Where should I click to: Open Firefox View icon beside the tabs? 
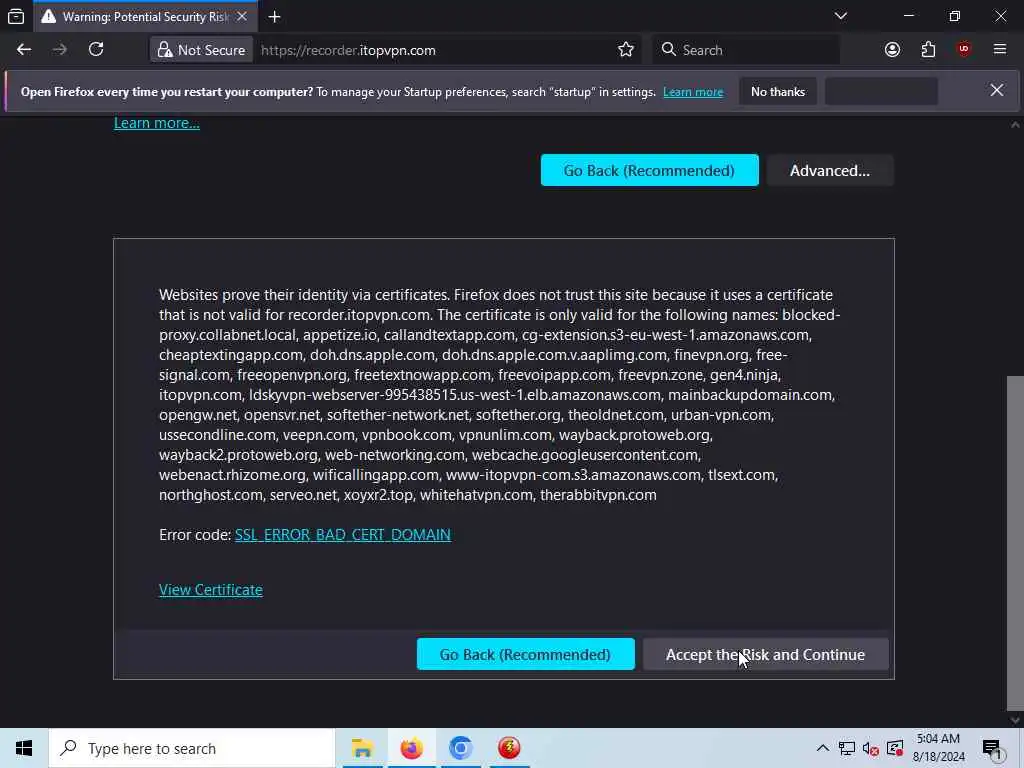click(16, 16)
